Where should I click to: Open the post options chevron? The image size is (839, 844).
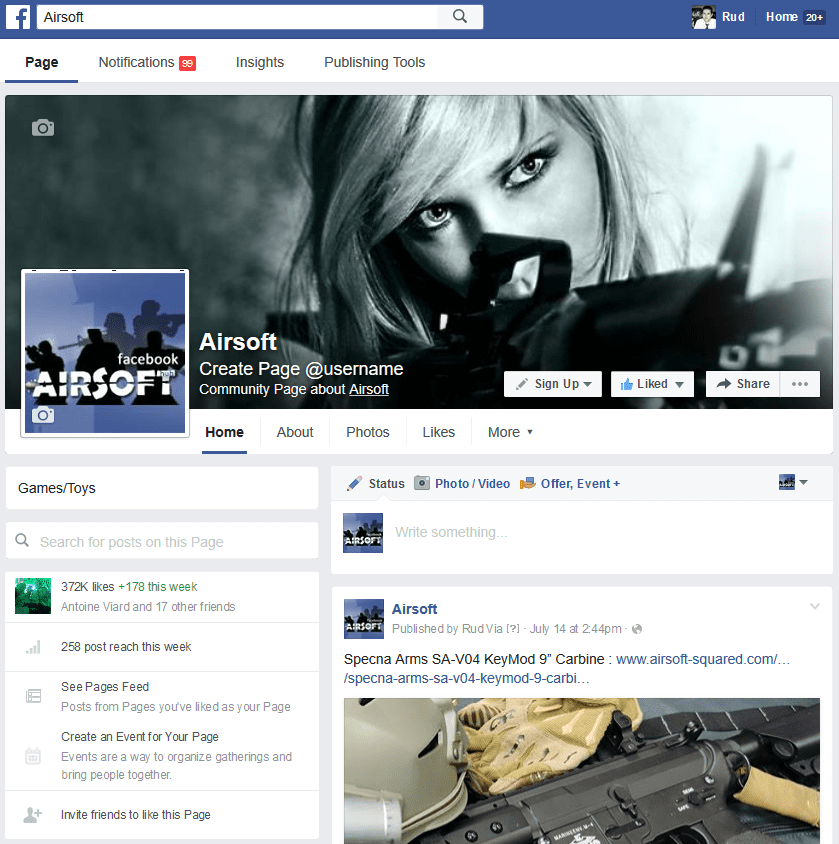[x=815, y=606]
